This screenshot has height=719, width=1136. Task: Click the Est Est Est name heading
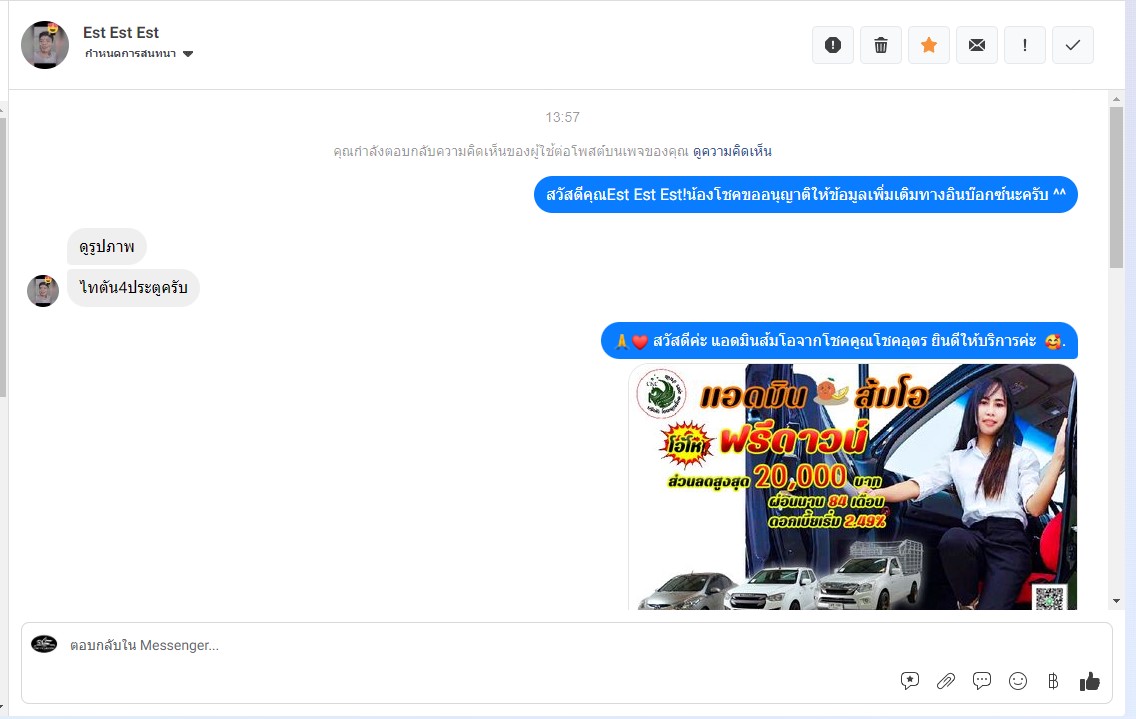pyautogui.click(x=121, y=33)
